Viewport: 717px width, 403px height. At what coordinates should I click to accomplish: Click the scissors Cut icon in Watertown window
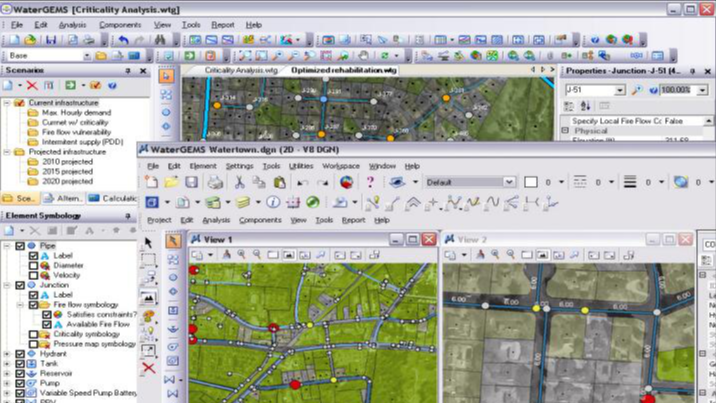click(239, 182)
